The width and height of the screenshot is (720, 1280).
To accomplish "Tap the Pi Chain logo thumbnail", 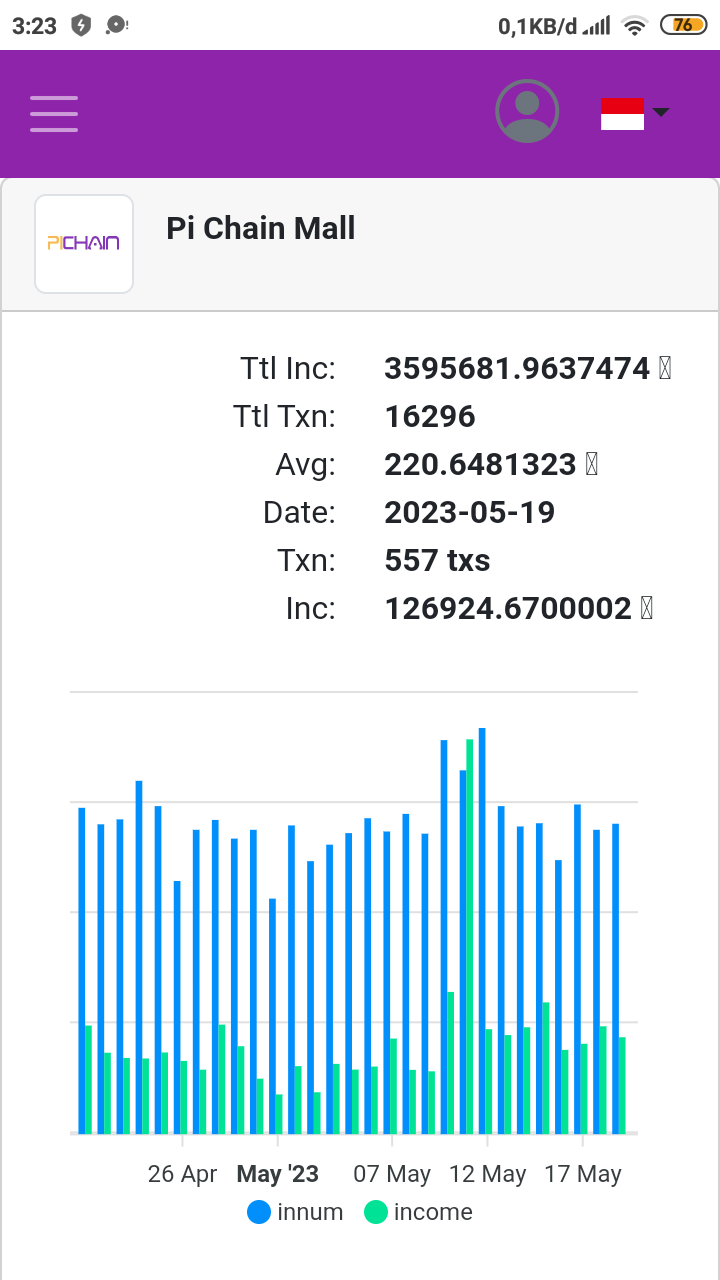I will (84, 244).
